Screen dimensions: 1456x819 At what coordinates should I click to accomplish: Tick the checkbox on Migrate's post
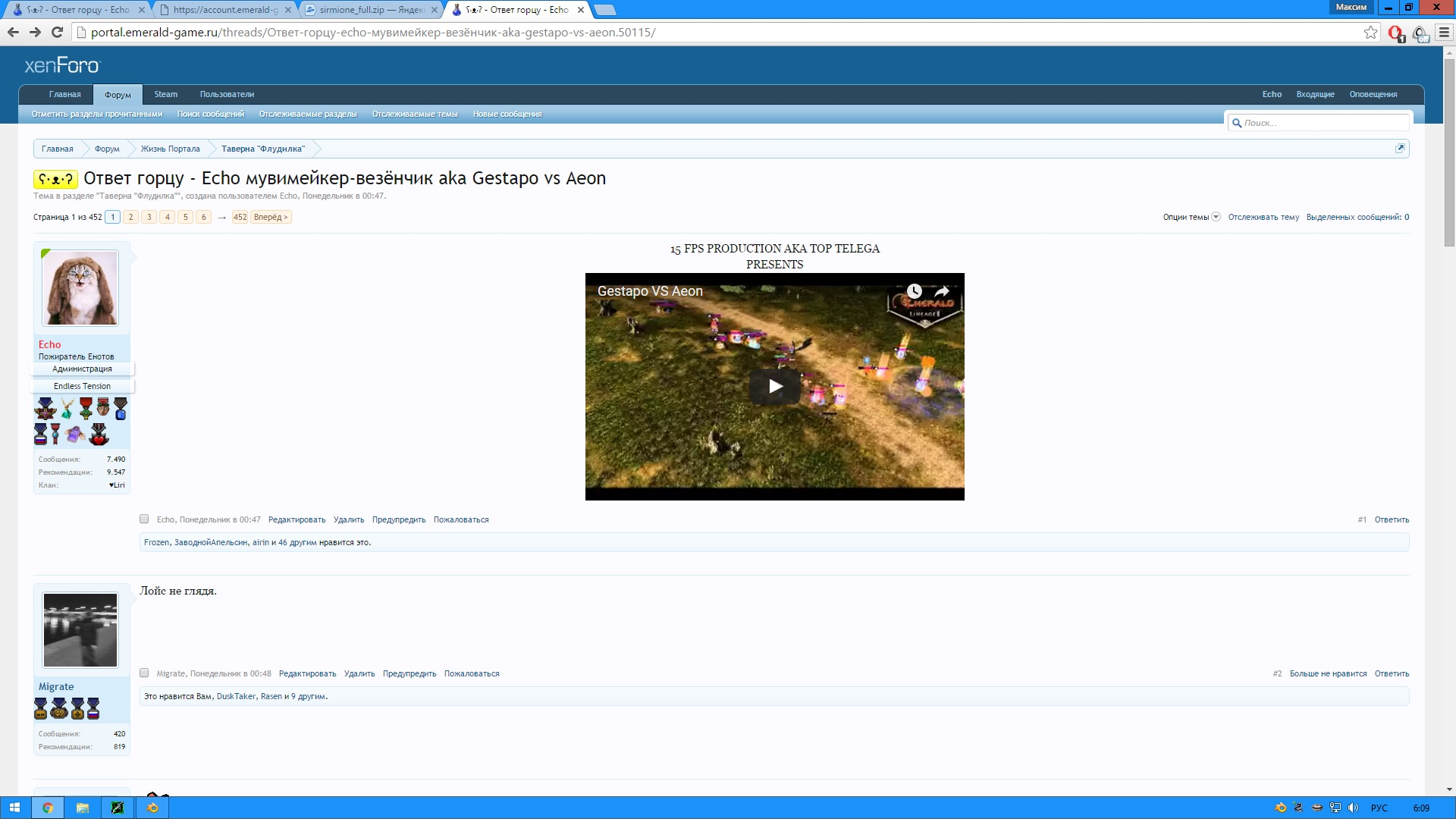(x=144, y=673)
